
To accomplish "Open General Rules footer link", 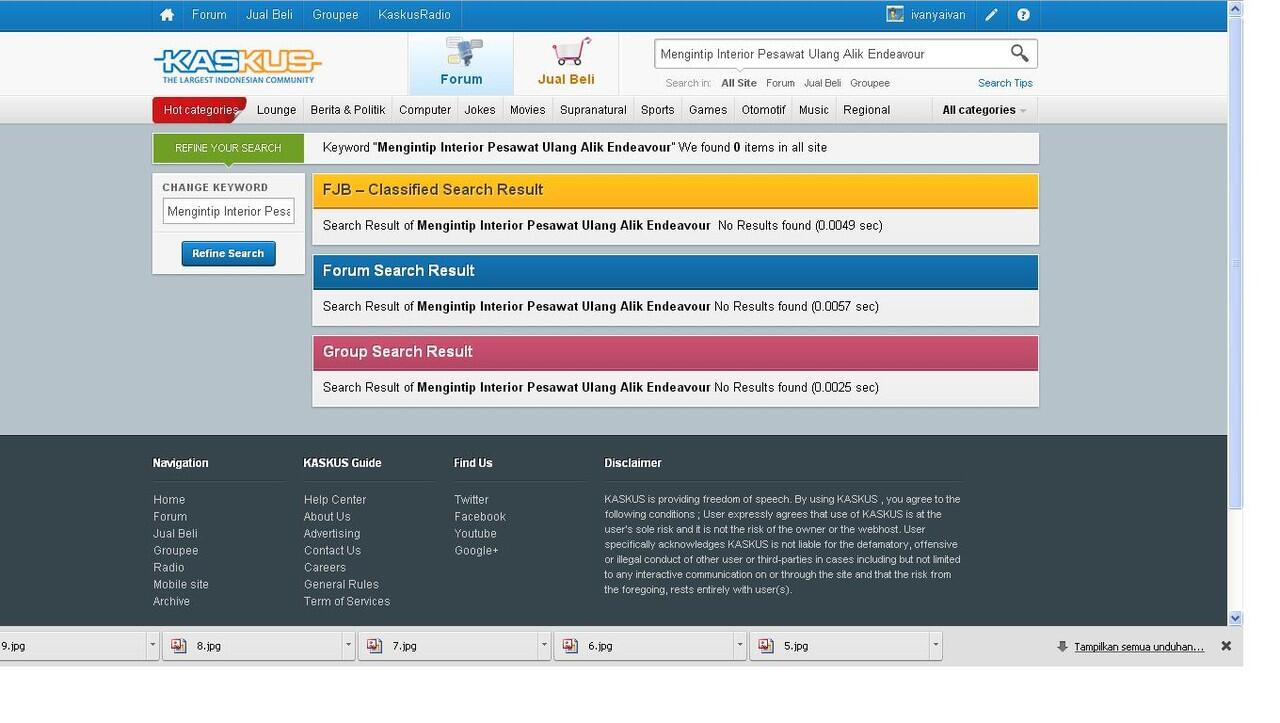I will [x=341, y=585].
